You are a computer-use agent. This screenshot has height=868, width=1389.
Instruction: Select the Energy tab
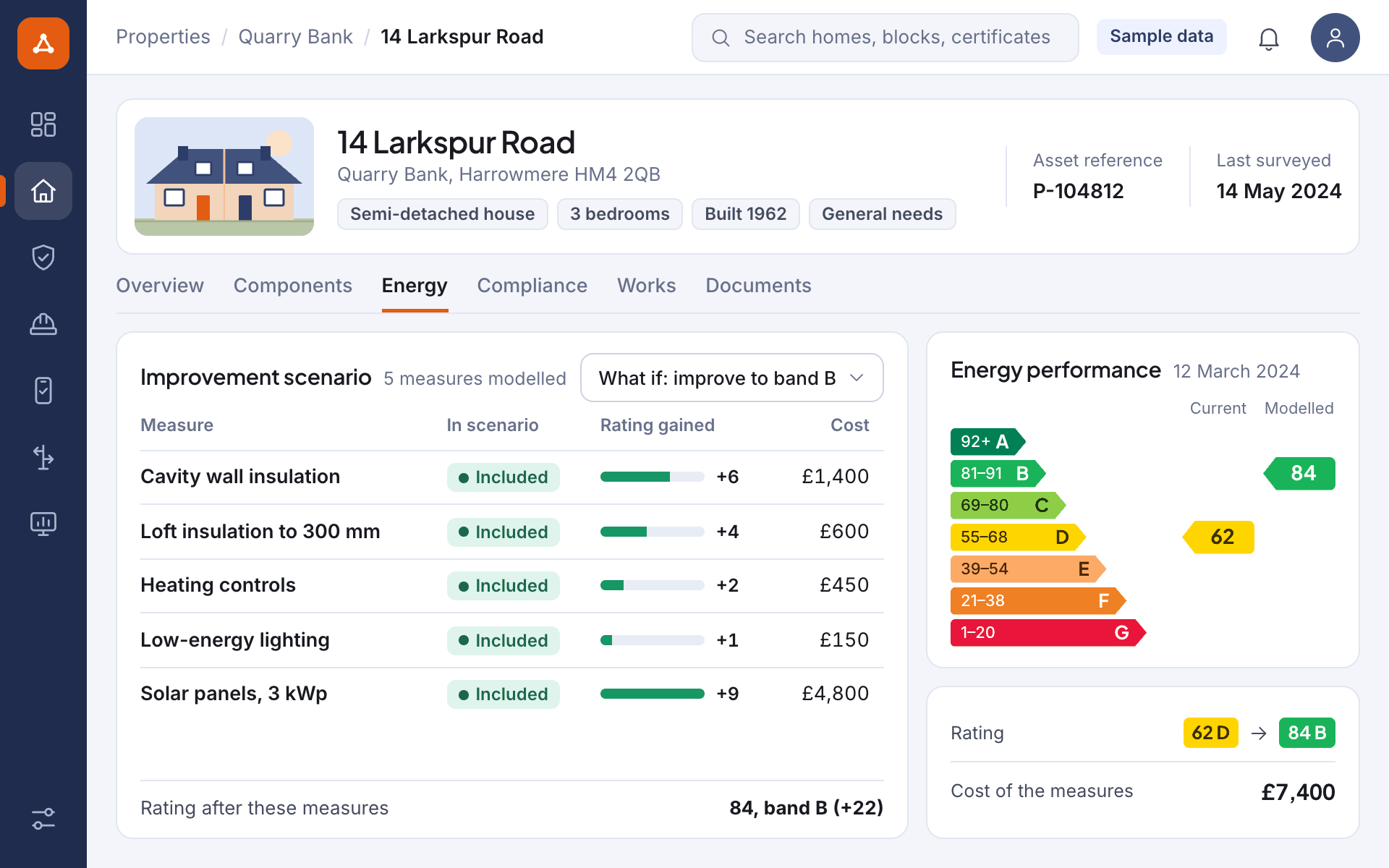[x=415, y=286]
